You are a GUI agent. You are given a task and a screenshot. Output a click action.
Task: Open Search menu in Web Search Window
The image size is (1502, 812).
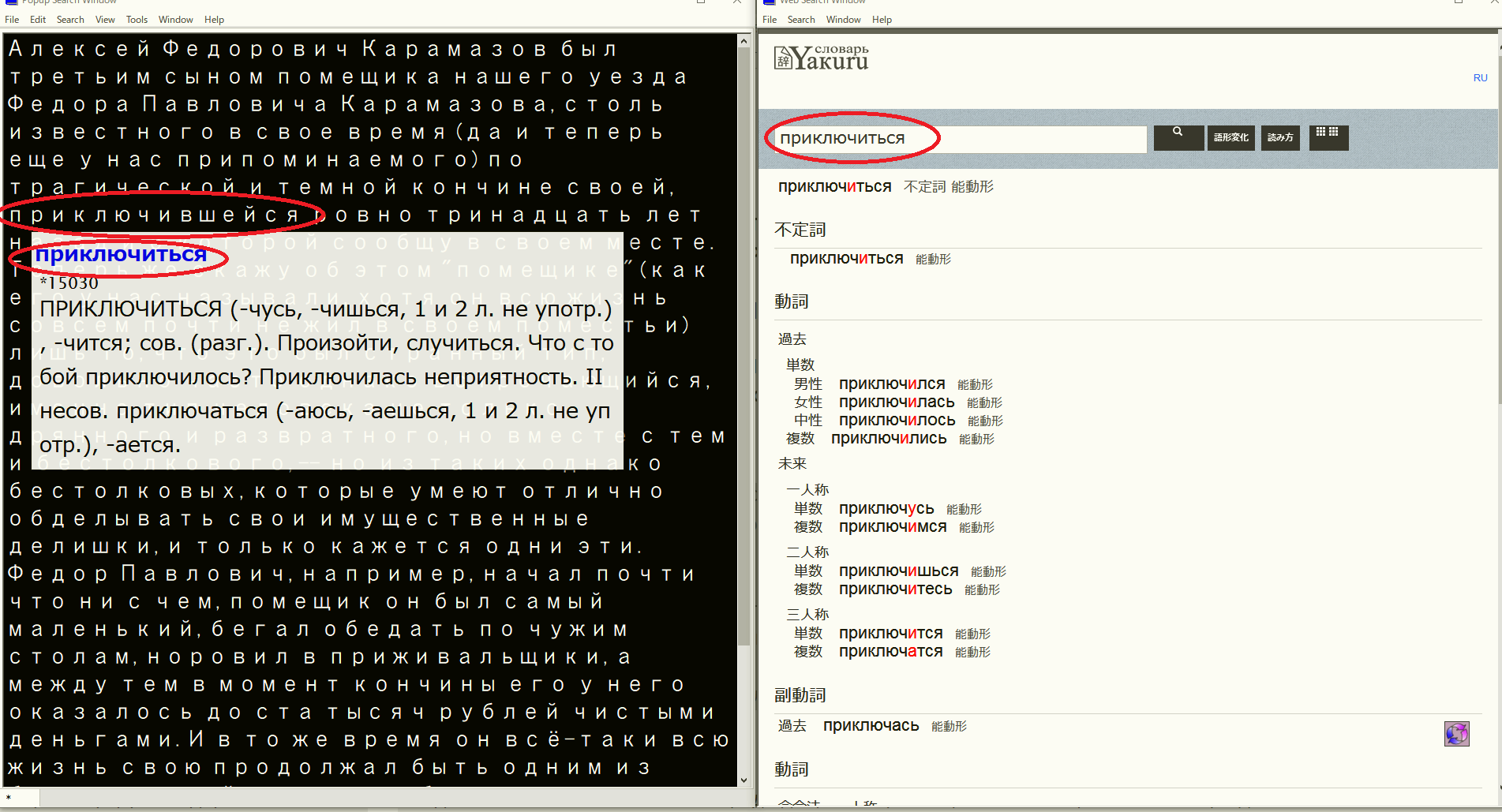[x=801, y=20]
